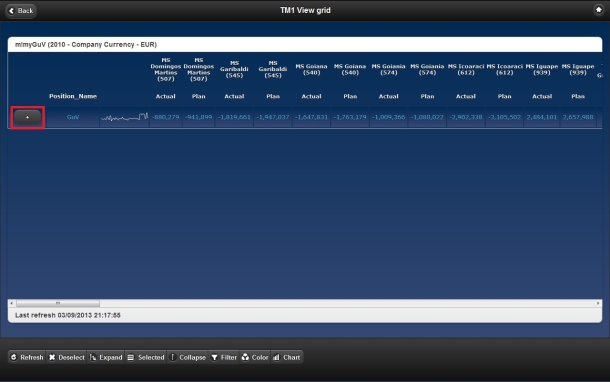Screen dimensions: 610x382
Task: Click the Last refresh timestamp text
Action: 68,315
